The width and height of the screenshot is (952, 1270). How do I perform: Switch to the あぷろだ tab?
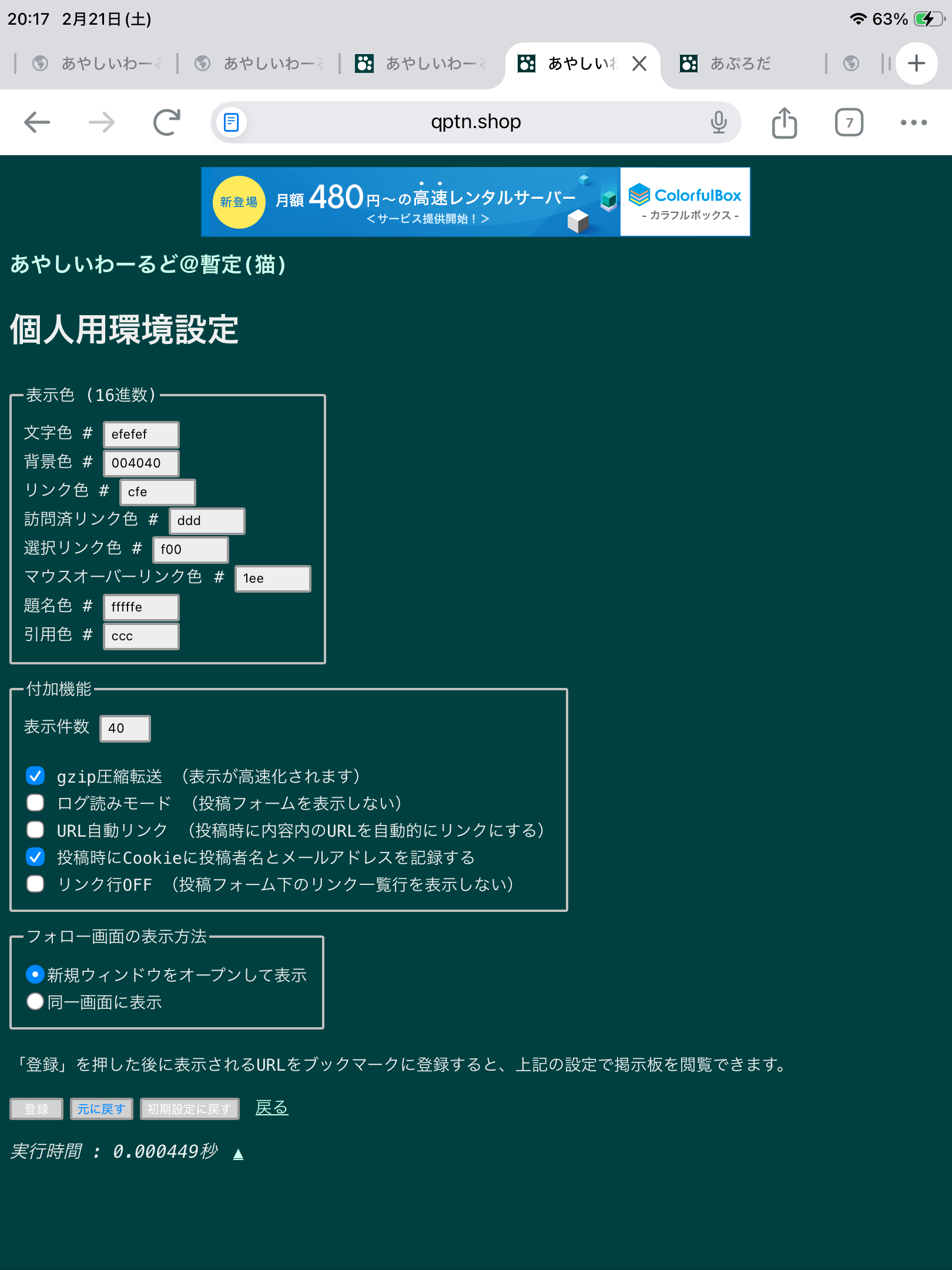tap(739, 63)
